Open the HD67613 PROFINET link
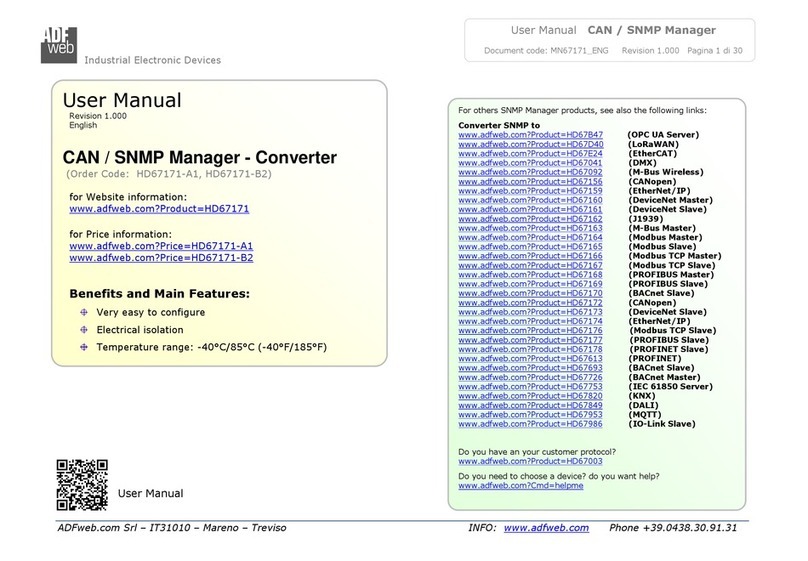 [x=530, y=358]
